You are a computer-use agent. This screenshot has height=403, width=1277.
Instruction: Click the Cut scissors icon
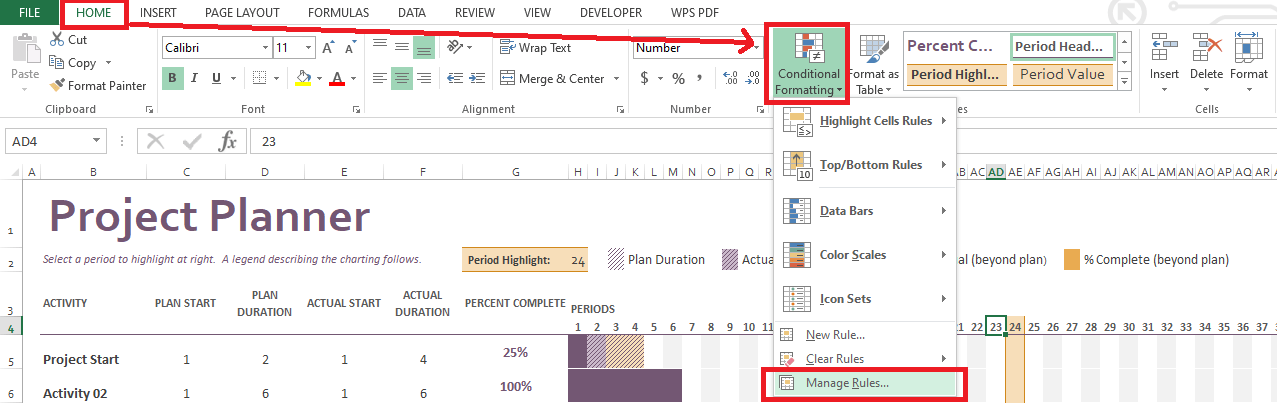coord(57,40)
